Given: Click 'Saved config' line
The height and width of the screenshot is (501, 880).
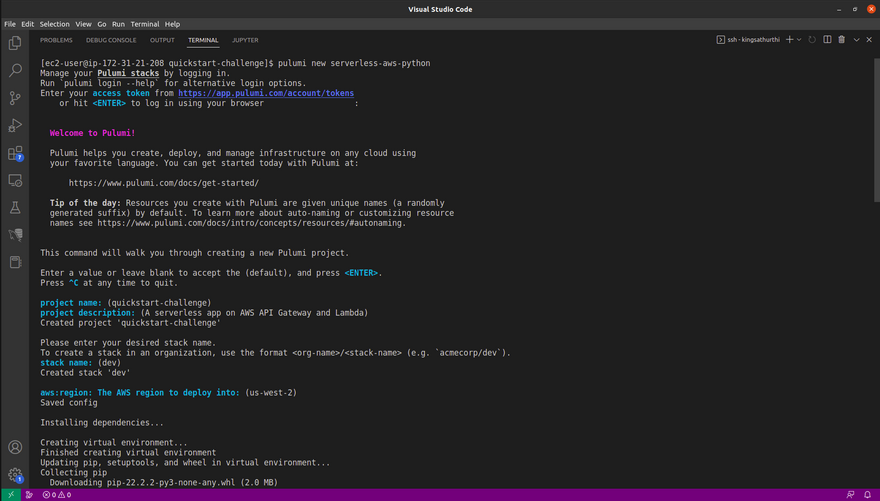Looking at the screenshot, I should point(68,403).
